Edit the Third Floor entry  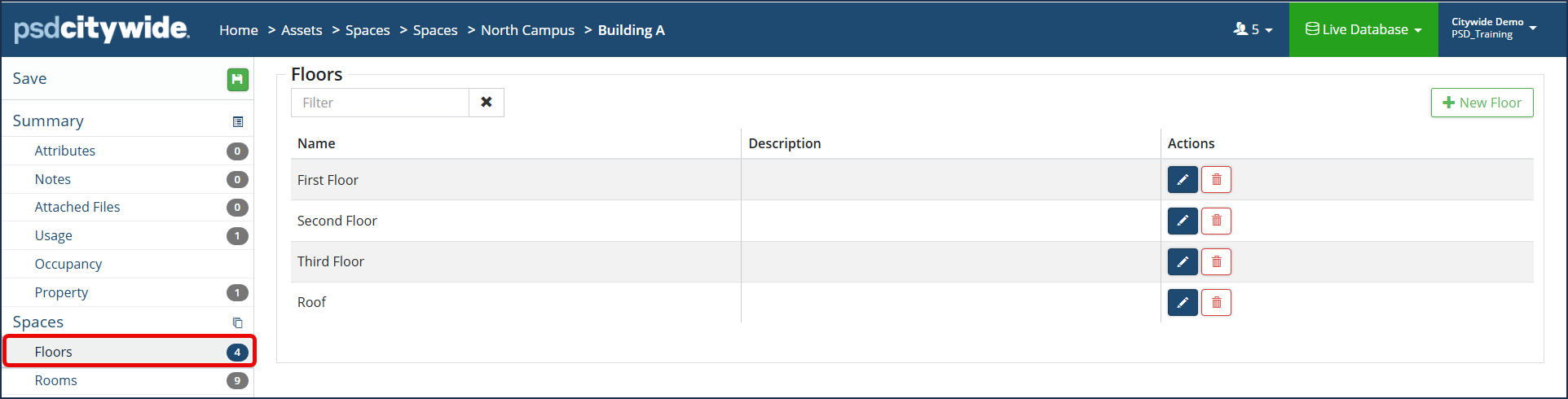(1183, 261)
